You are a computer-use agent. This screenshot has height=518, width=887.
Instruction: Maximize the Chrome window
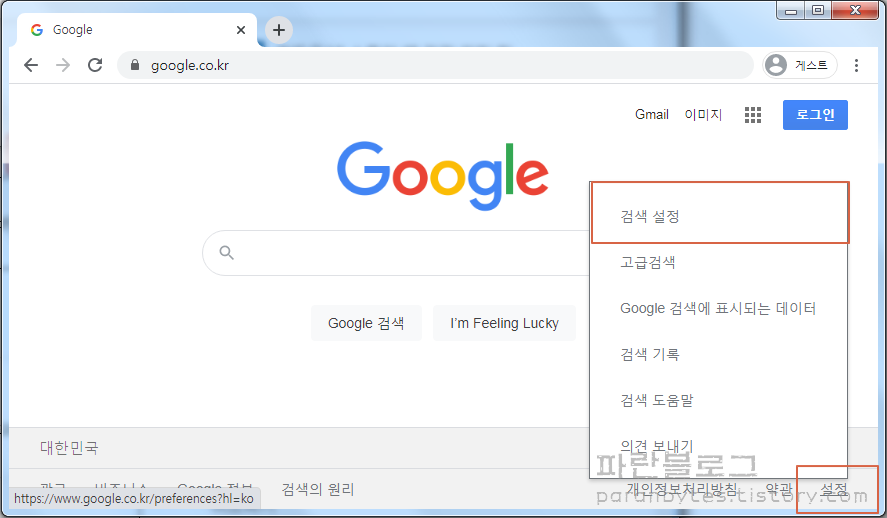tap(818, 11)
